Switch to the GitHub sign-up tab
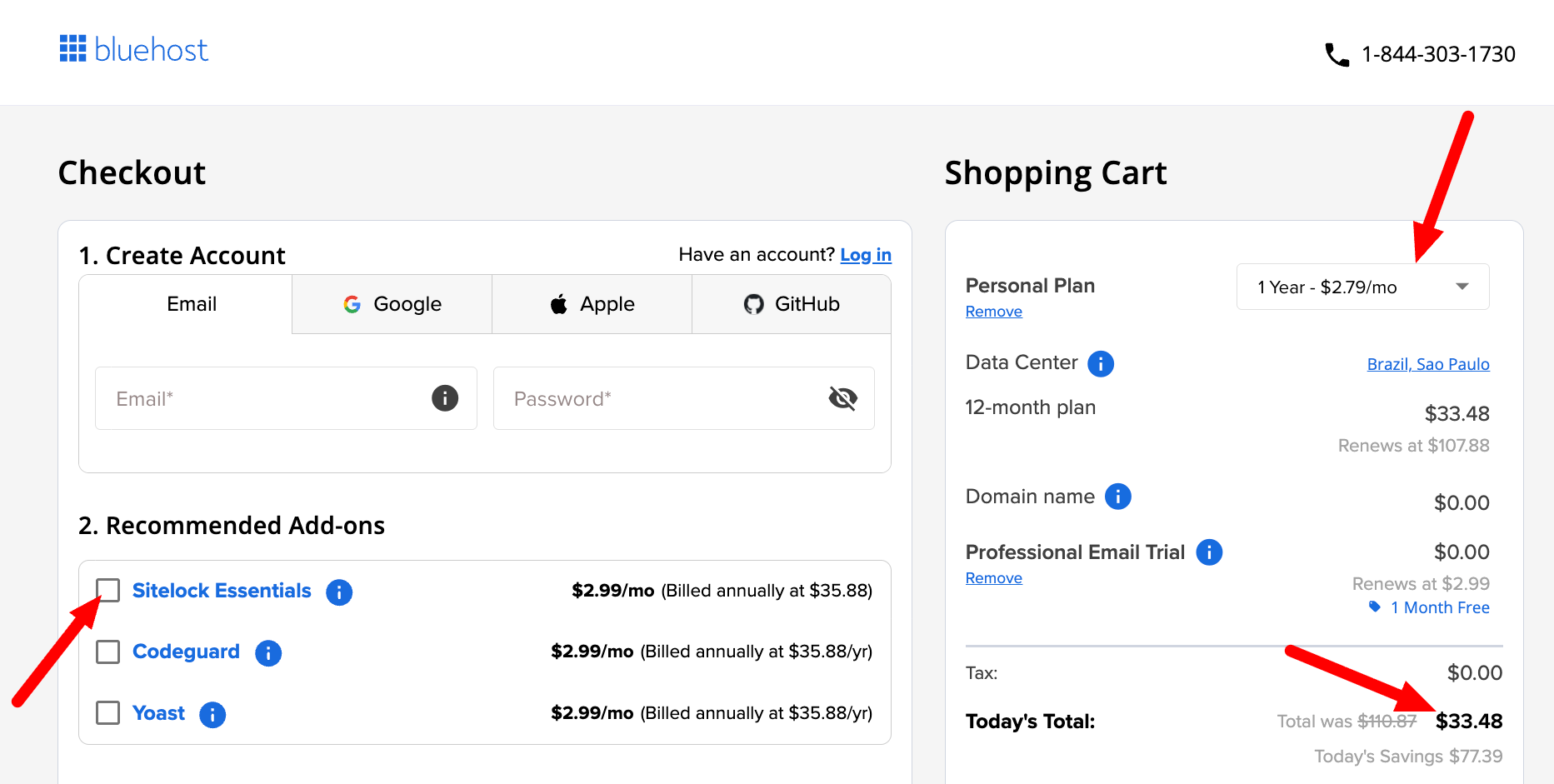Screen dimensions: 1554x784 coord(790,303)
